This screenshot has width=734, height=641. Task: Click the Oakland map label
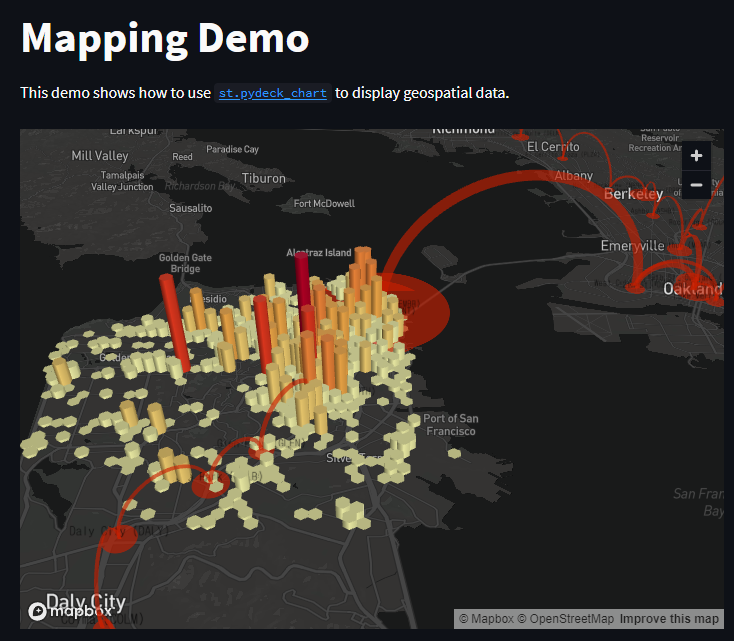tap(693, 289)
